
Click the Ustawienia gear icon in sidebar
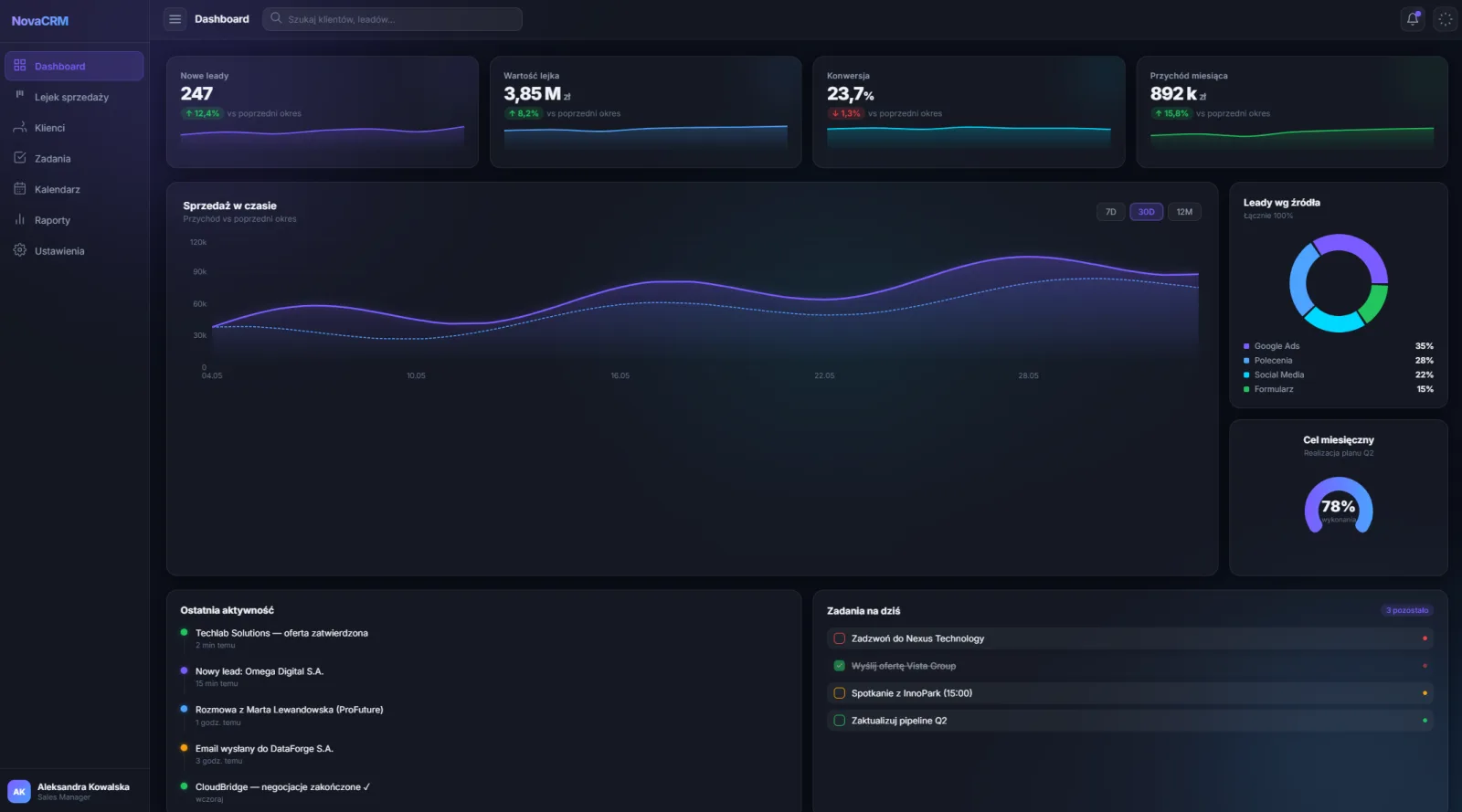tap(20, 250)
